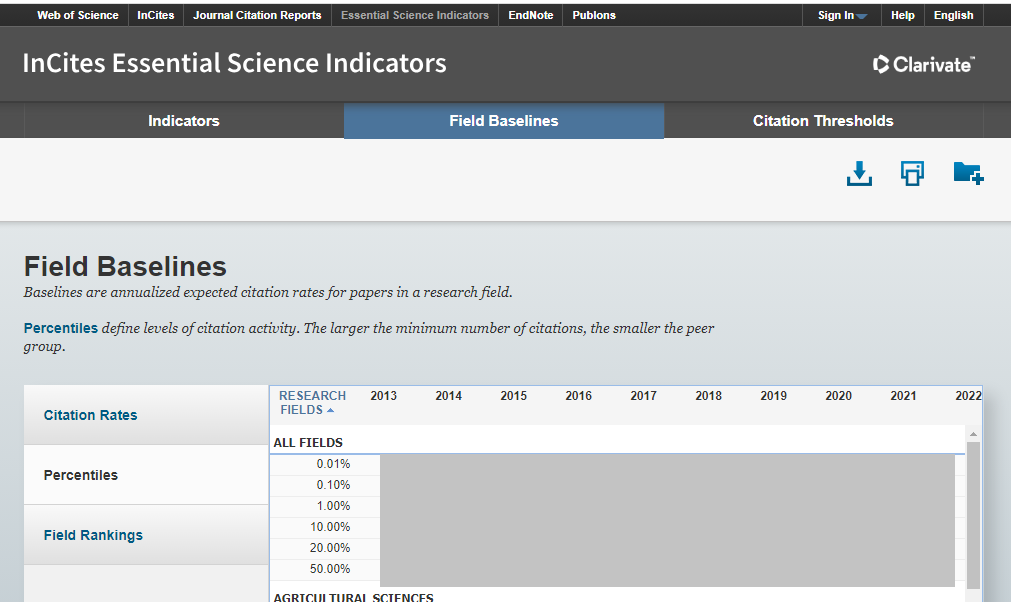Click the 2013 column header
The width and height of the screenshot is (1011, 602).
point(384,396)
